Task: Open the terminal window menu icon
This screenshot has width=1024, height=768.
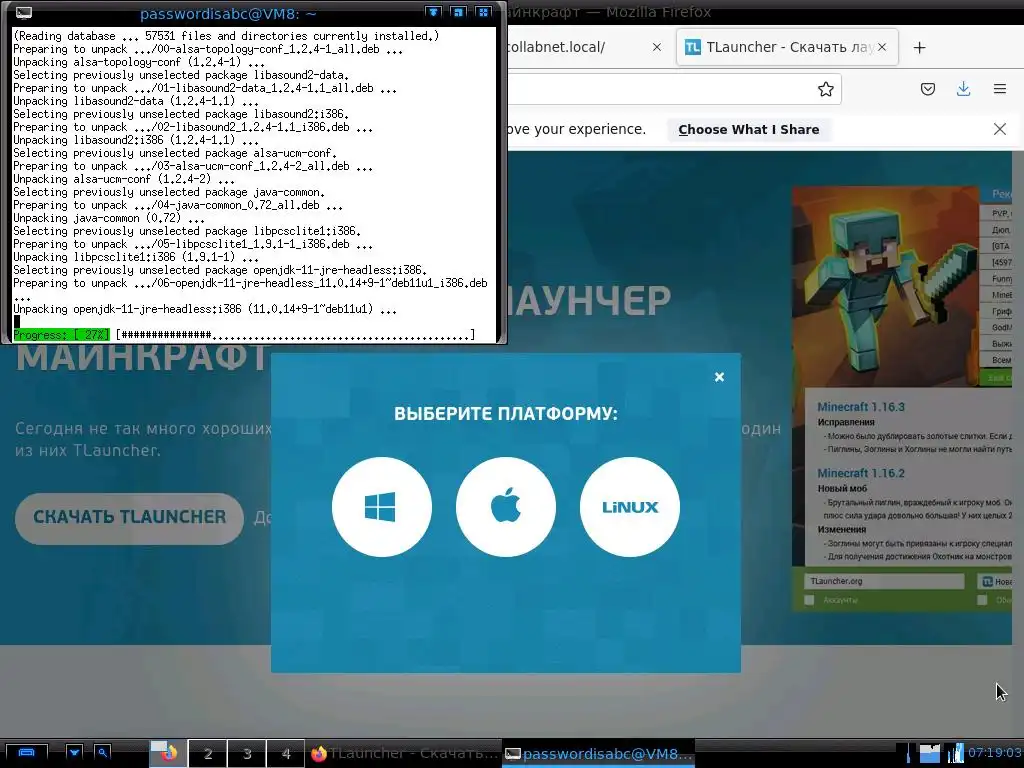Action: [x=24, y=12]
